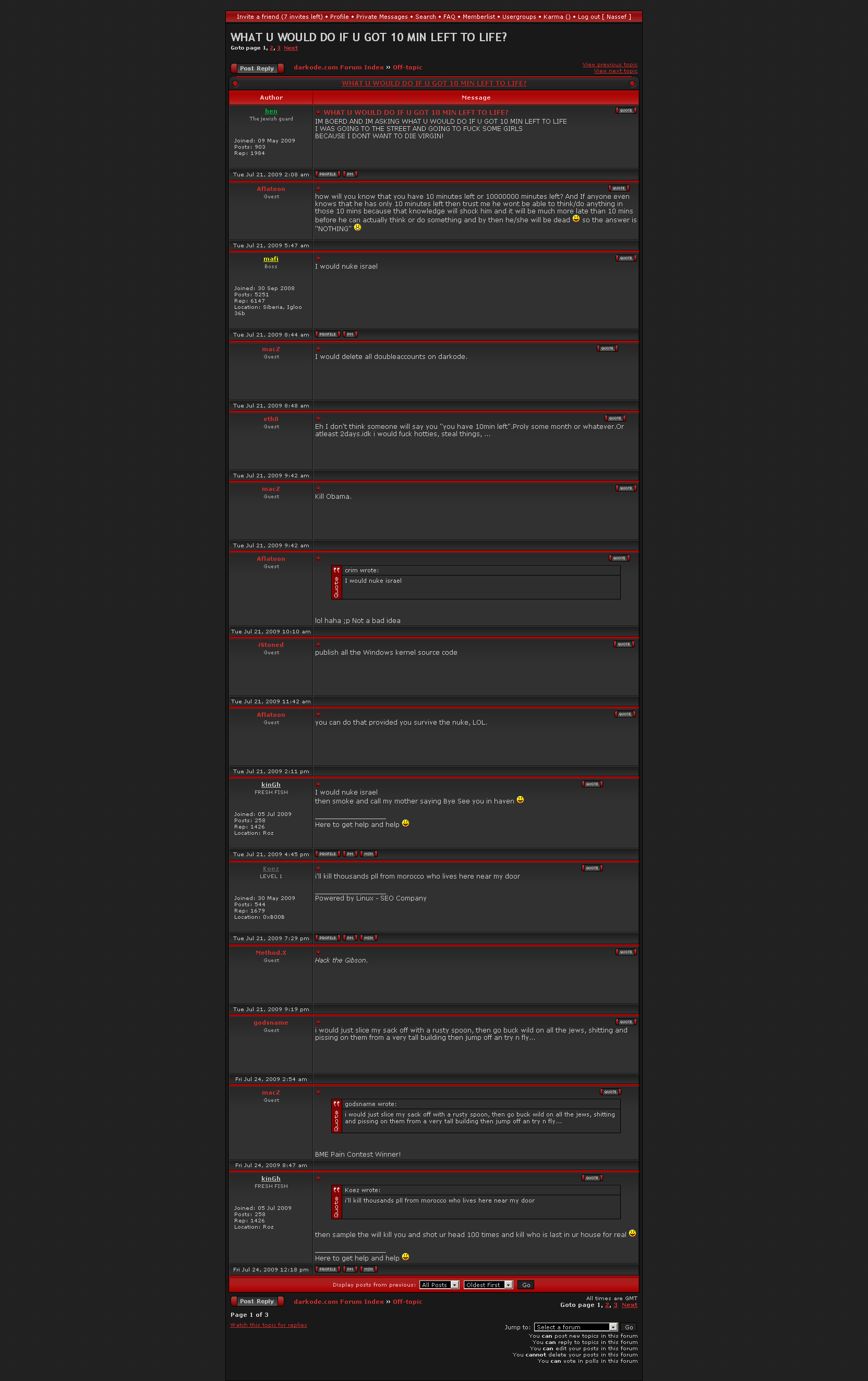Quote iStoned's Windows kernel post
Screen dimensions: 868x1381
[624, 644]
